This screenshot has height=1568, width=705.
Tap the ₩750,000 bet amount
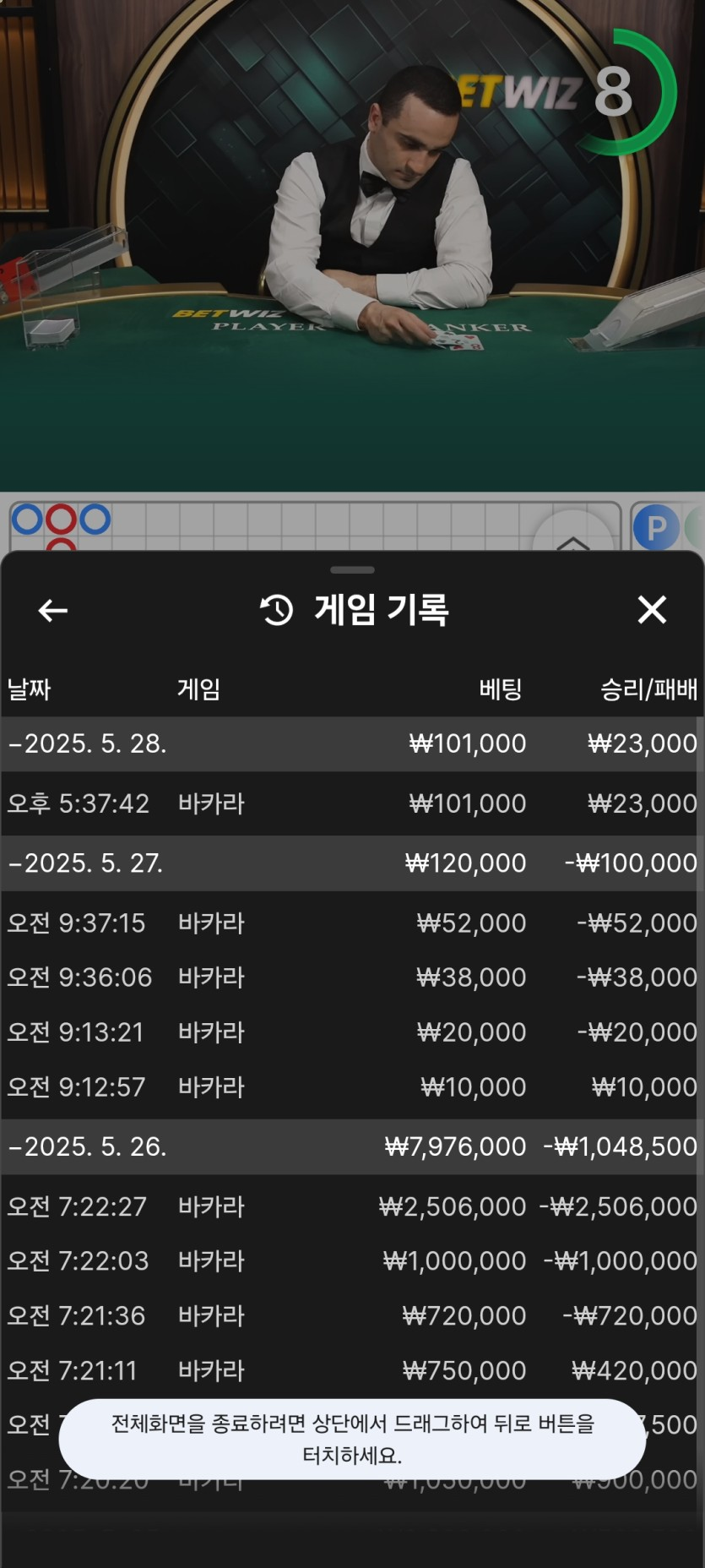pos(464,1371)
